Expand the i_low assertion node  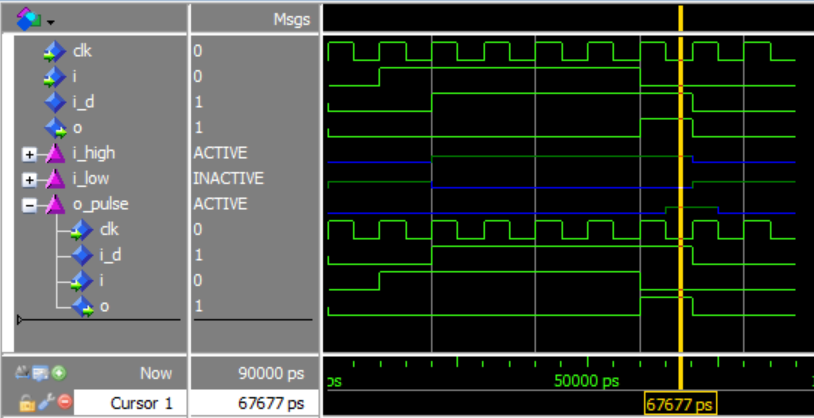[29, 180]
